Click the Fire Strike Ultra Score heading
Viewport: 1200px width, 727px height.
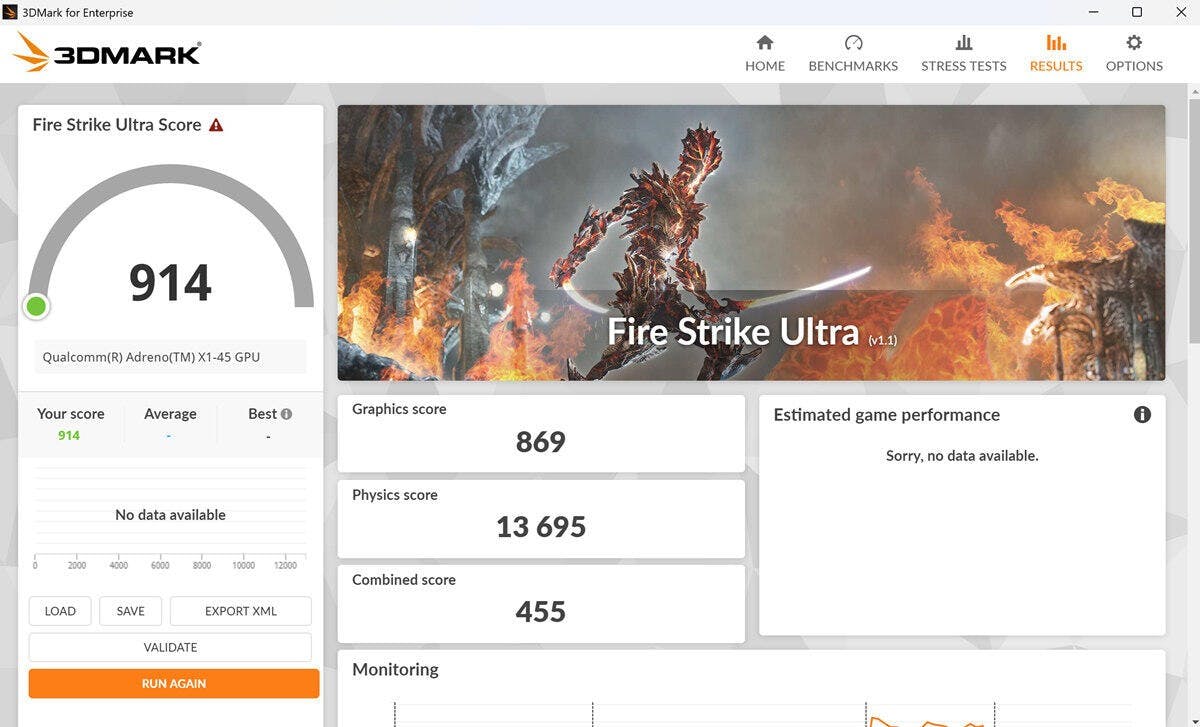click(117, 125)
